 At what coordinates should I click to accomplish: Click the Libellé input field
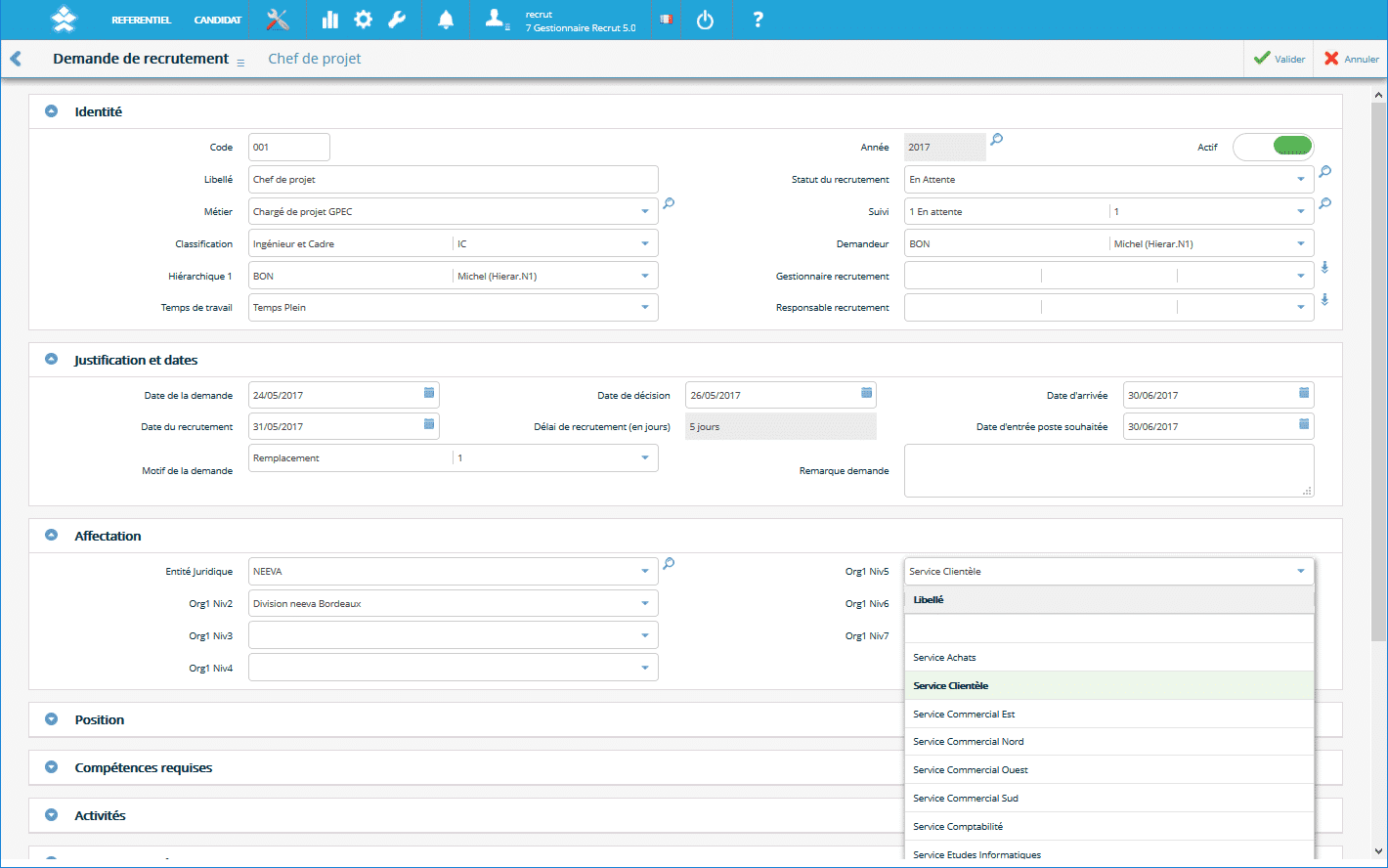(454, 180)
